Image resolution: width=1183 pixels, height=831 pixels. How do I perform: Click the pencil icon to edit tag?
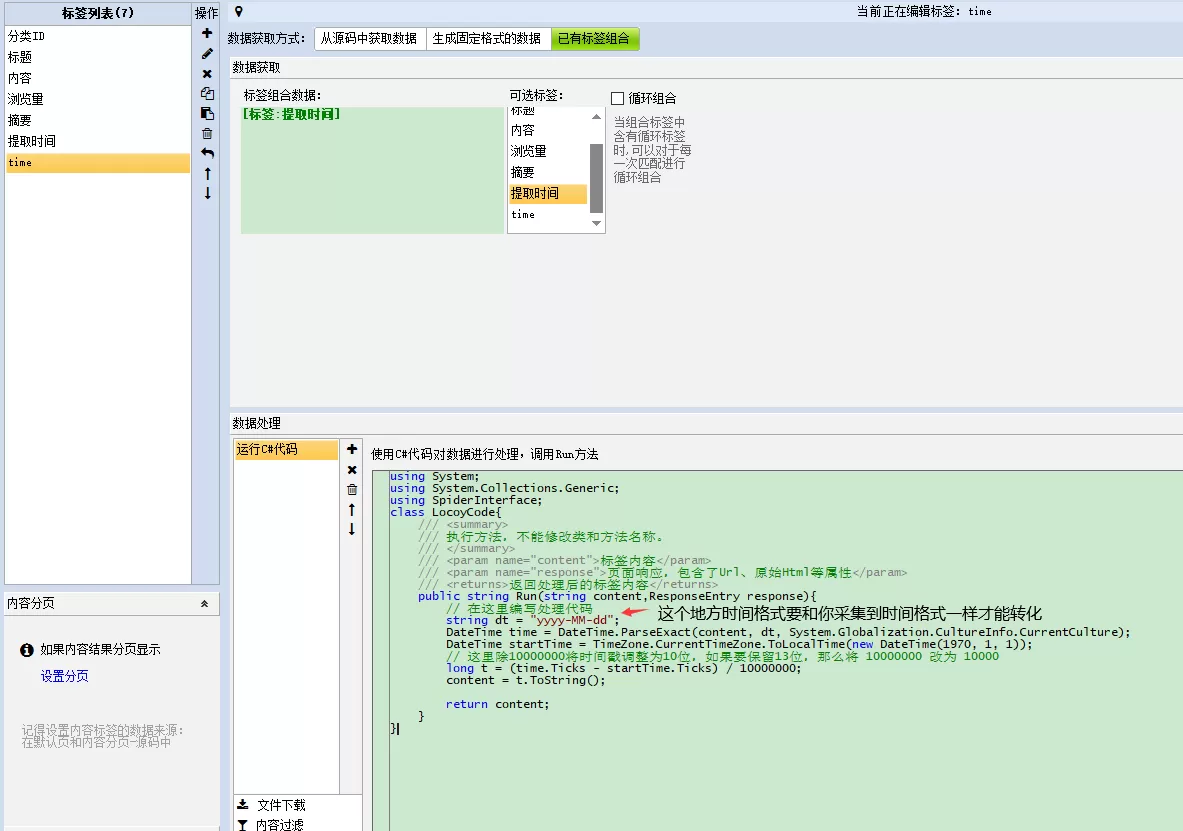[x=207, y=54]
